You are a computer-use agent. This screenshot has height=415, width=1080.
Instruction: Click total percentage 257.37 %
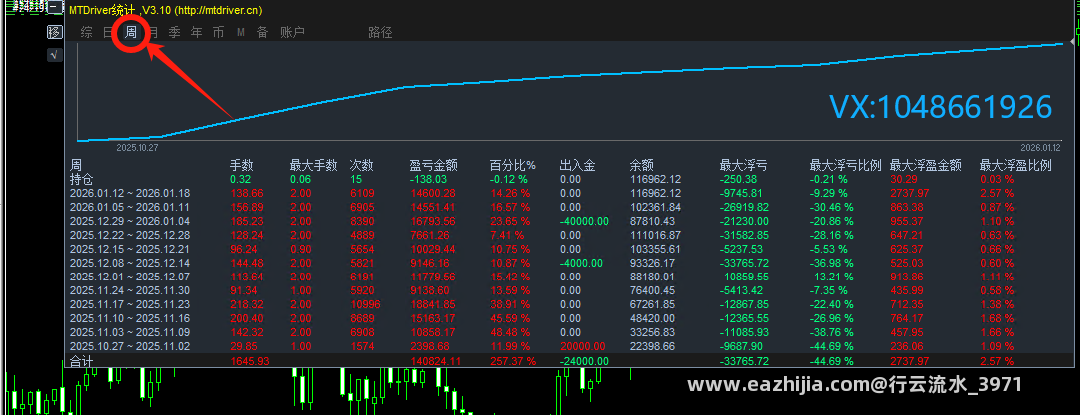pyautogui.click(x=512, y=361)
